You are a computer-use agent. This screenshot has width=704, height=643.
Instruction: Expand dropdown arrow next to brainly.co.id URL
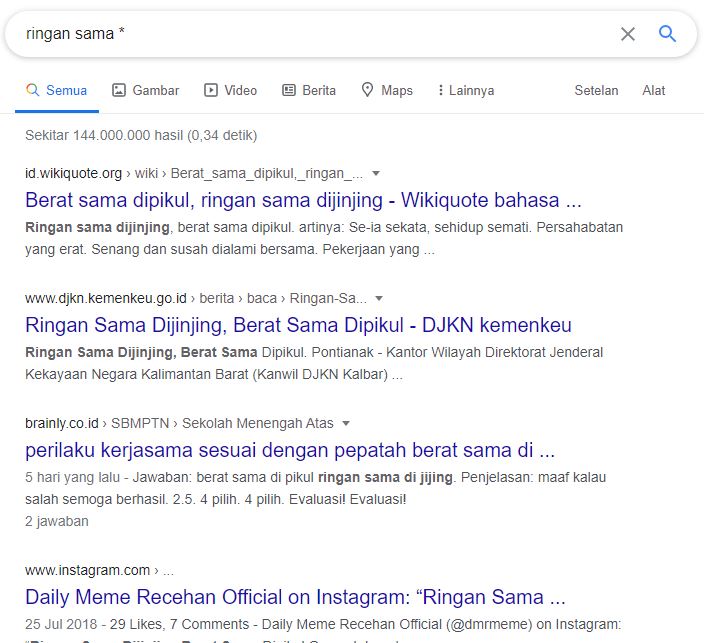pos(346,423)
